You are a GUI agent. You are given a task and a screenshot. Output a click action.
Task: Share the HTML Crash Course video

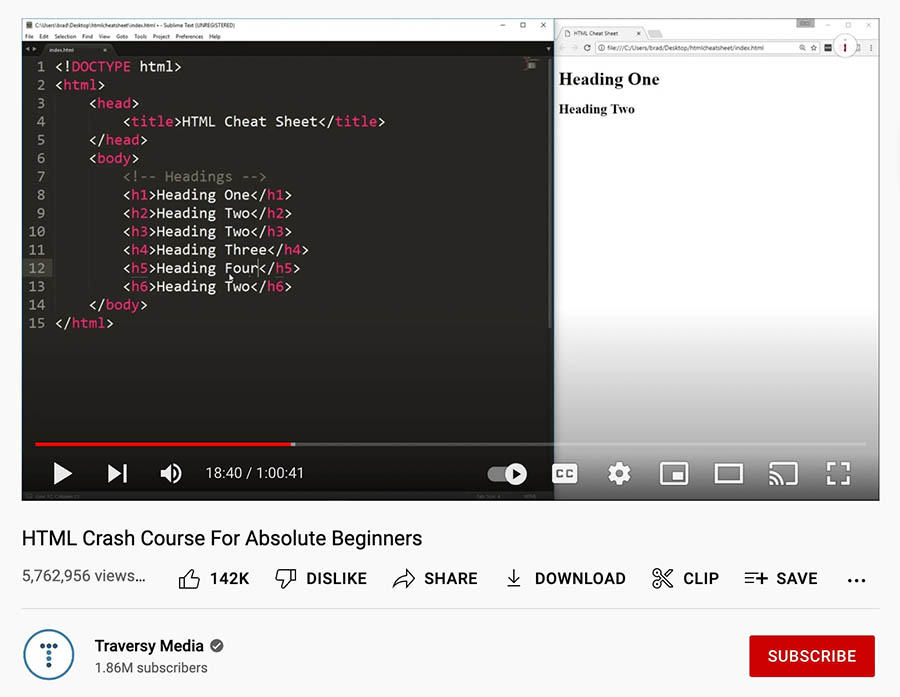coord(435,578)
